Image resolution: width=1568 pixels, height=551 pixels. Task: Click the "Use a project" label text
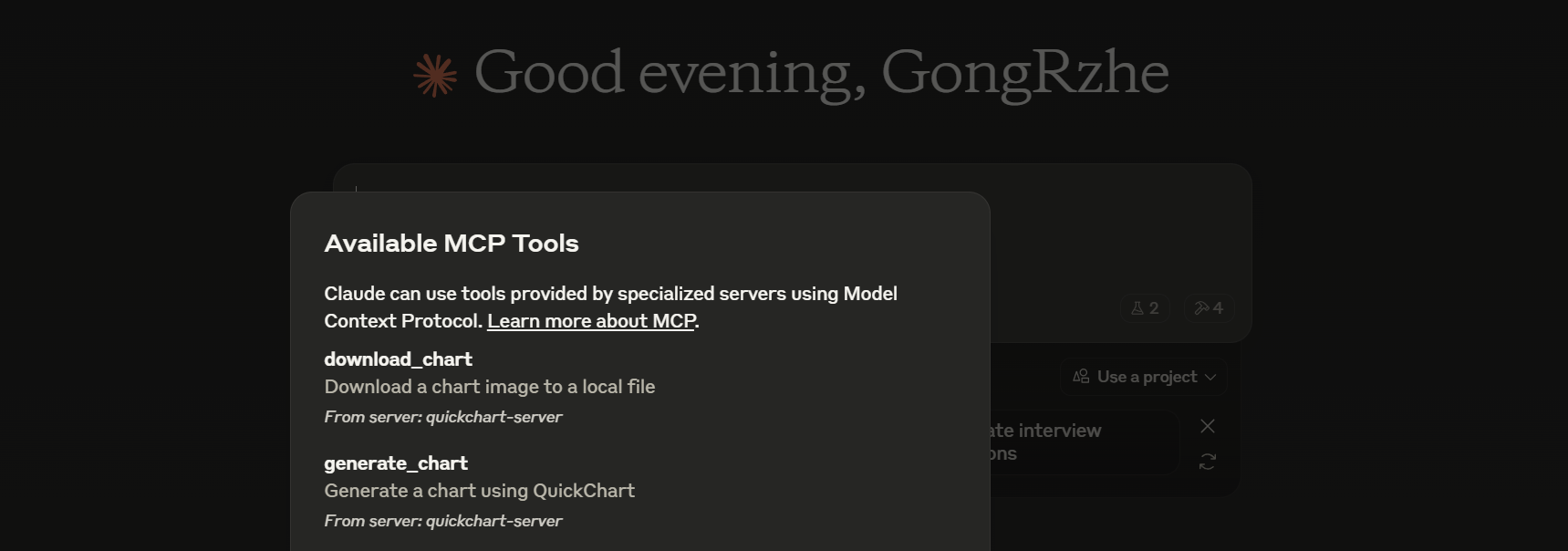1147,377
